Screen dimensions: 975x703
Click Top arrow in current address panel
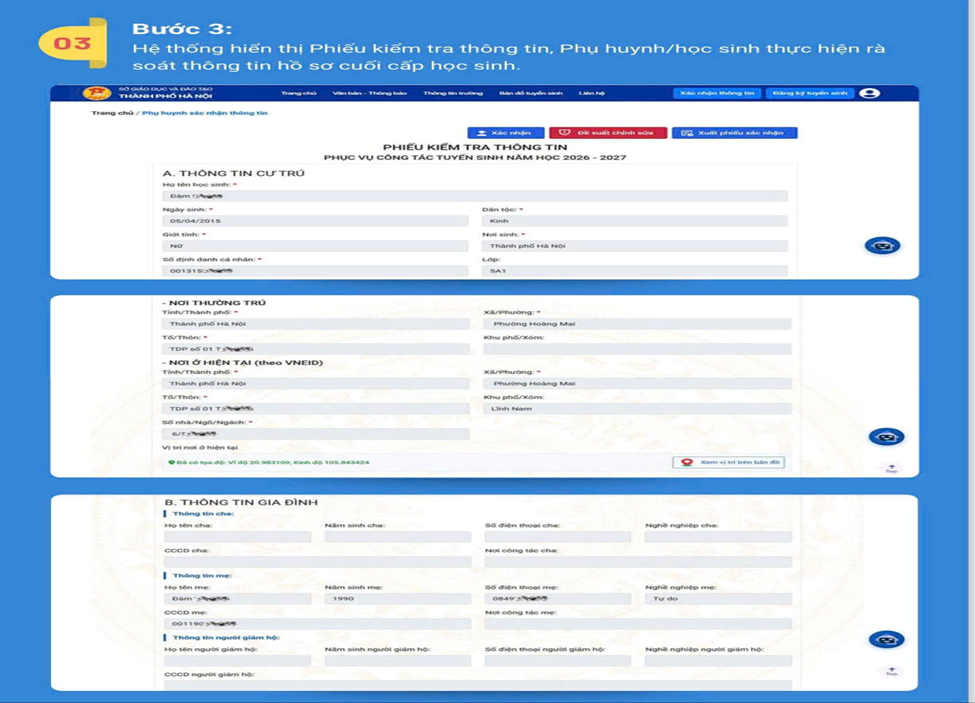[891, 468]
